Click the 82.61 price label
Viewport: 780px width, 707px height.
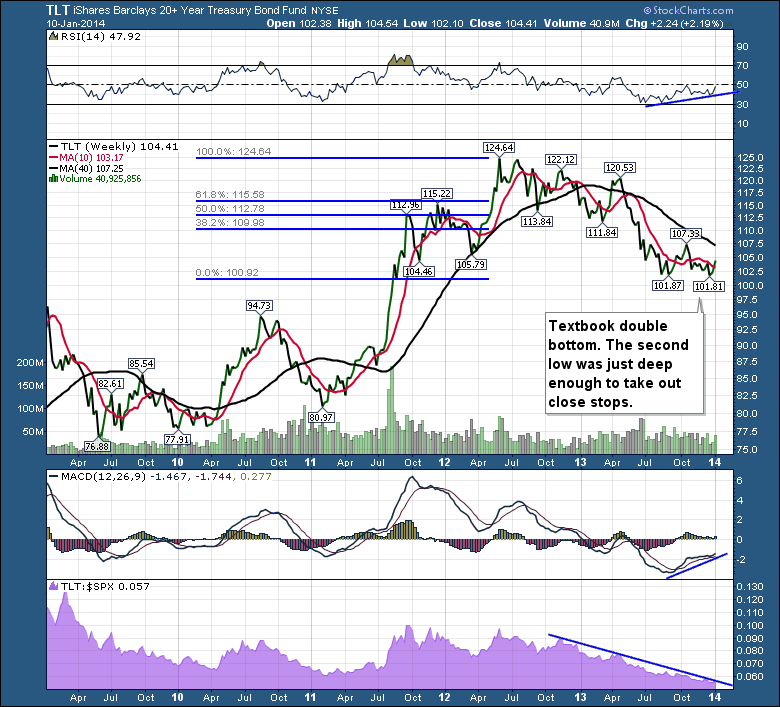click(110, 384)
